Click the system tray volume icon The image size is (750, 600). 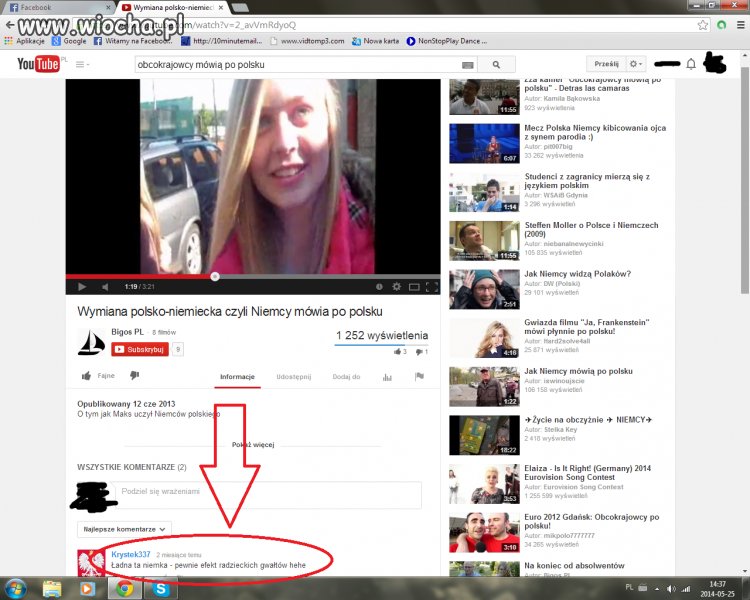point(672,589)
